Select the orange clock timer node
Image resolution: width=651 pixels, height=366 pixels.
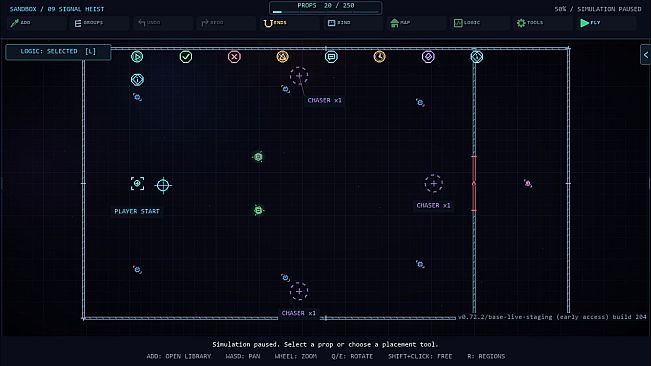click(379, 56)
